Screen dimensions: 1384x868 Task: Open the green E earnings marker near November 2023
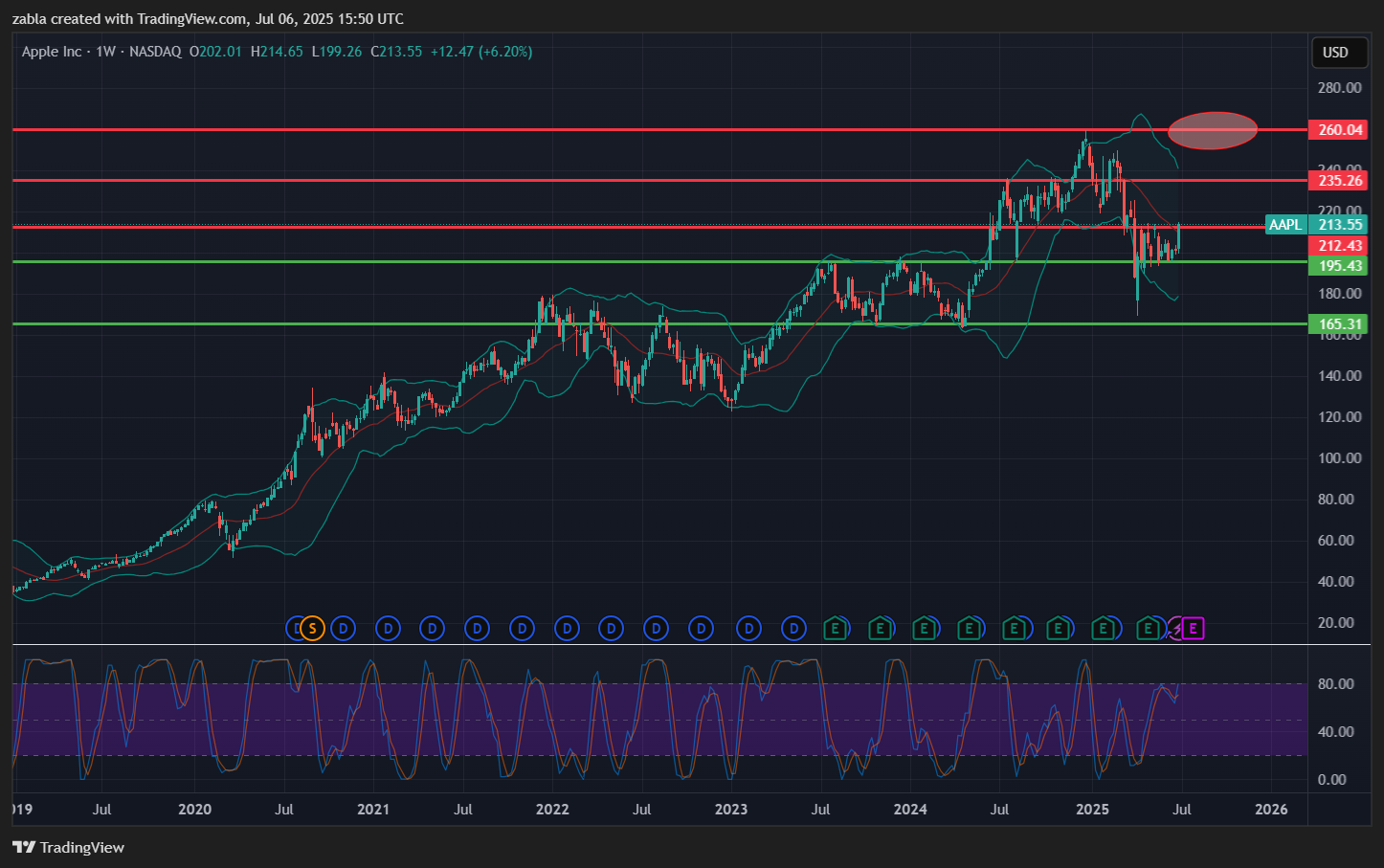[x=880, y=629]
